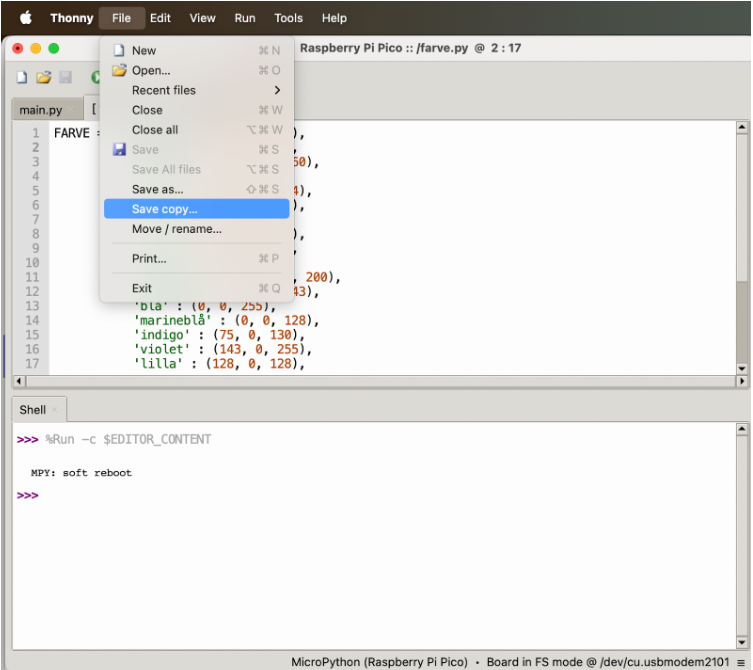Open the Run menu
The image size is (753, 670).
coord(245,18)
